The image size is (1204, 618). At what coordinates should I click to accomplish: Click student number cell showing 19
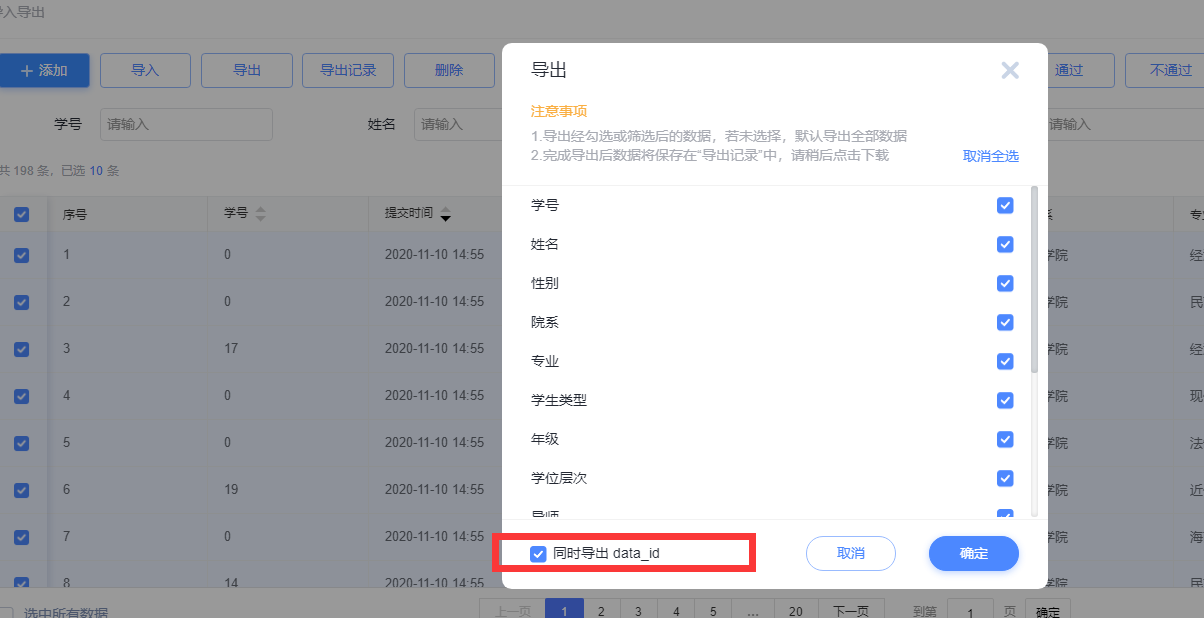tap(231, 490)
